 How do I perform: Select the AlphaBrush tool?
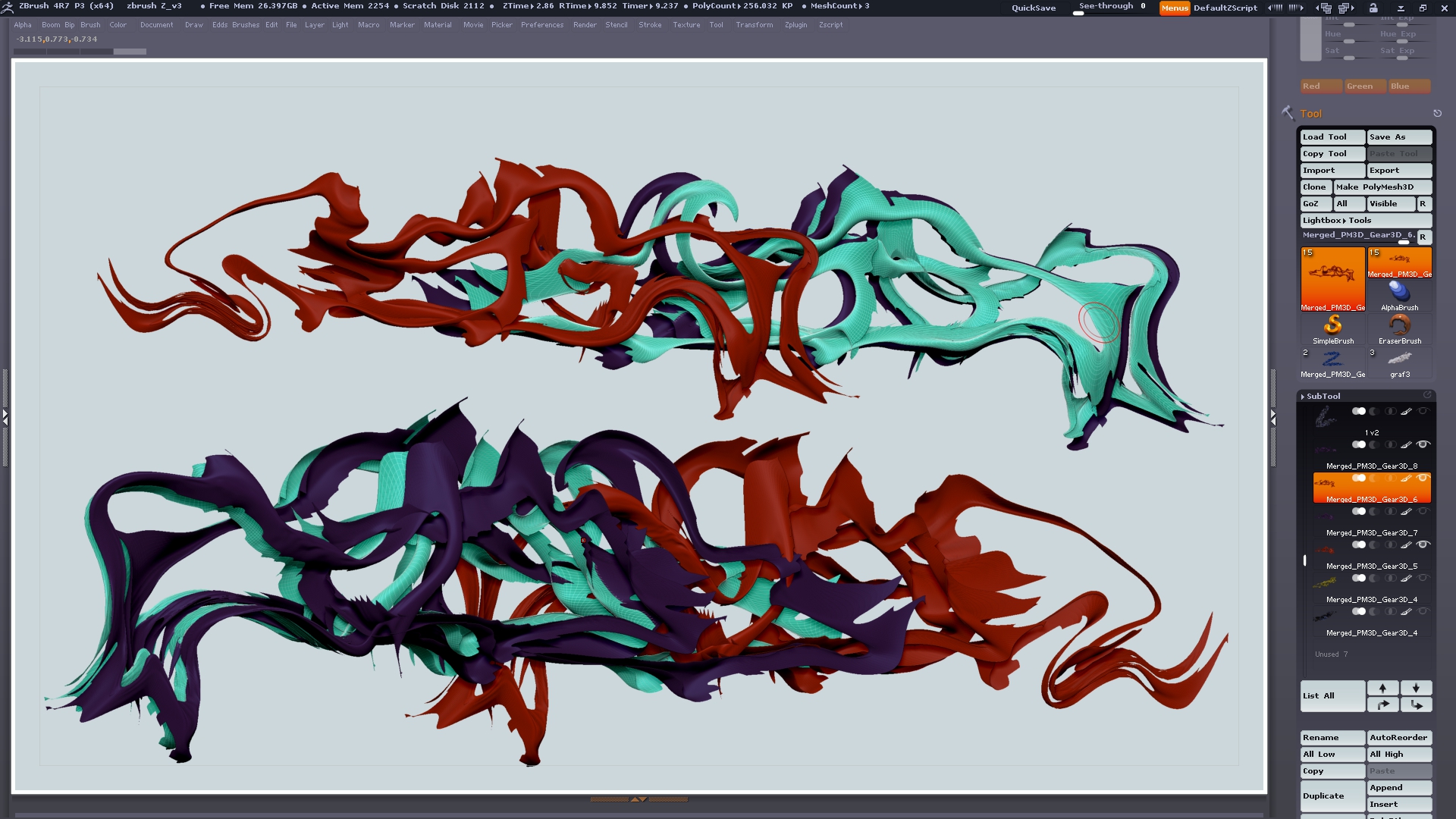(x=1399, y=293)
